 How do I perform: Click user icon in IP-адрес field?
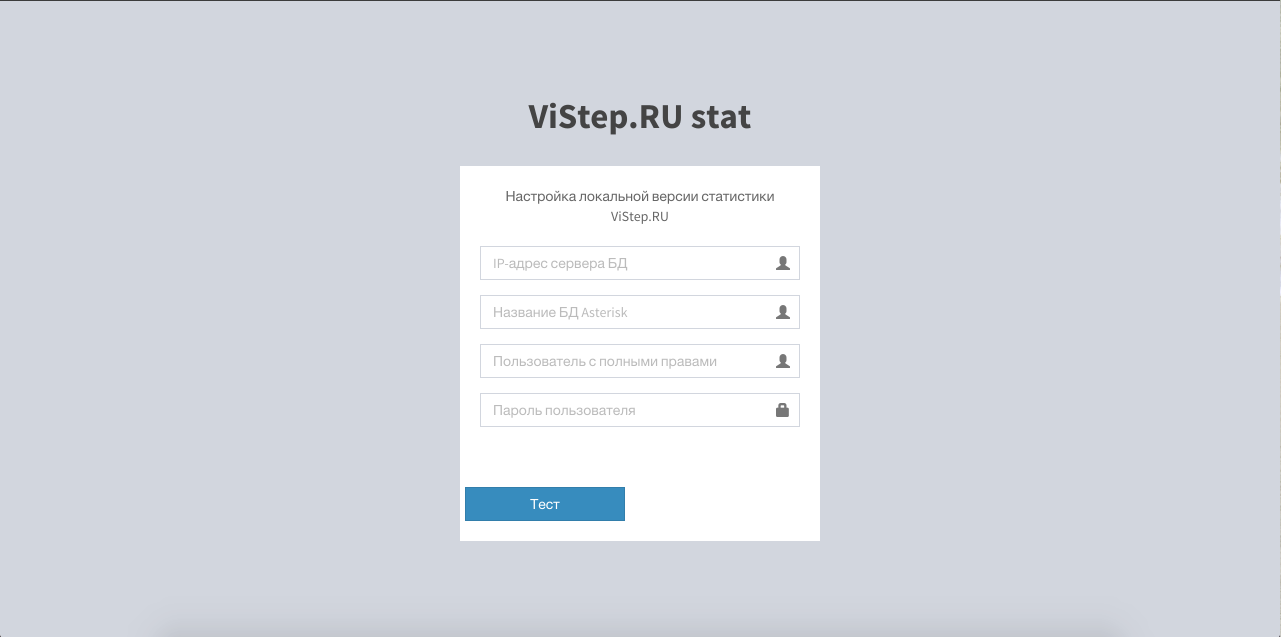tap(783, 263)
